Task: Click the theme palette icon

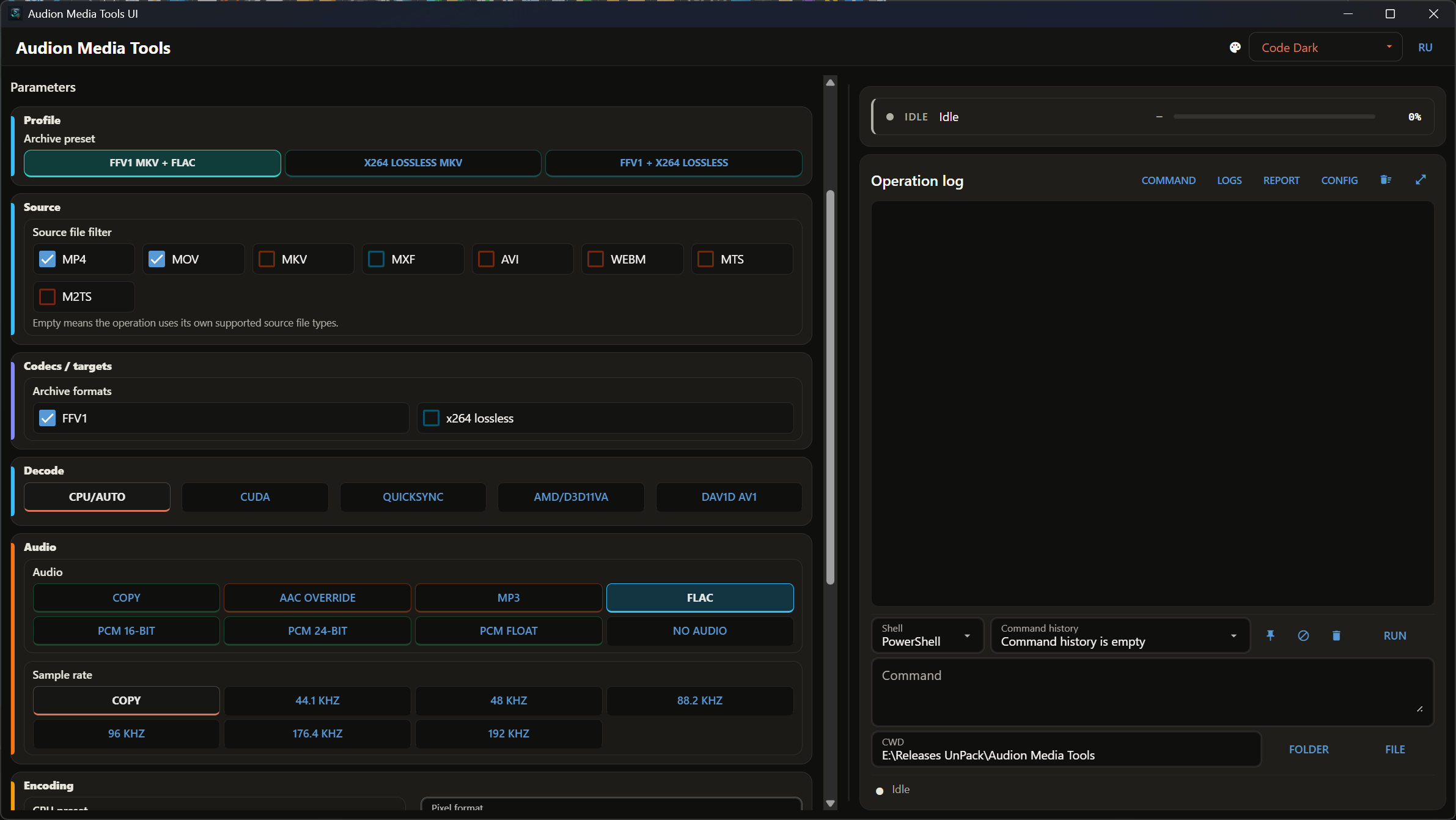Action: [1235, 48]
